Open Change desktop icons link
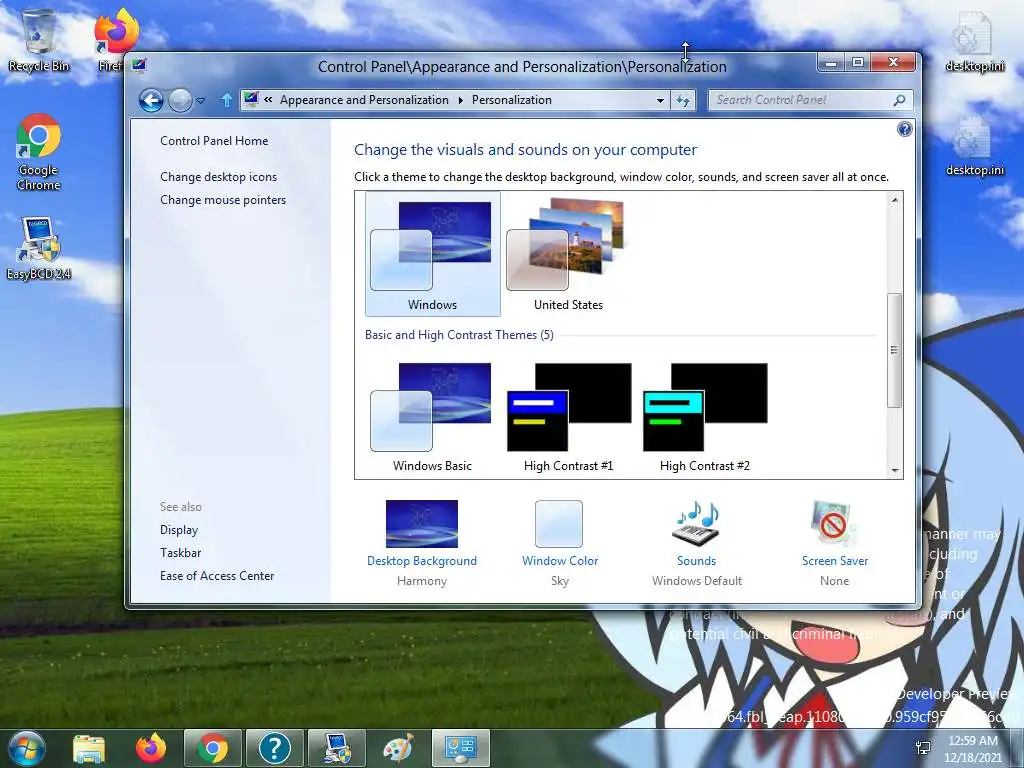Screen dimensions: 1024x768 (218, 177)
